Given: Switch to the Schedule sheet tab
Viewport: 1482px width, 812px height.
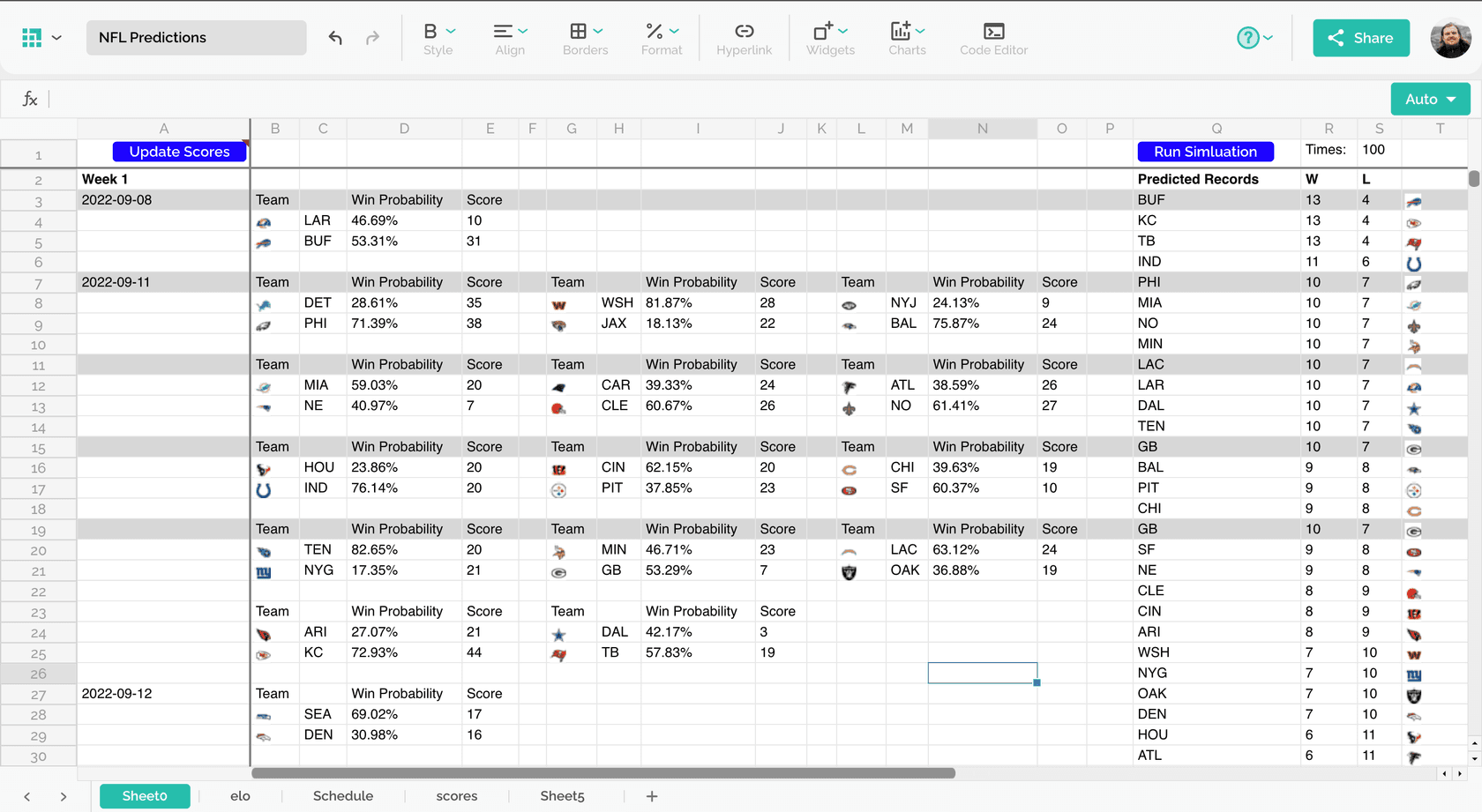Looking at the screenshot, I should [x=343, y=796].
